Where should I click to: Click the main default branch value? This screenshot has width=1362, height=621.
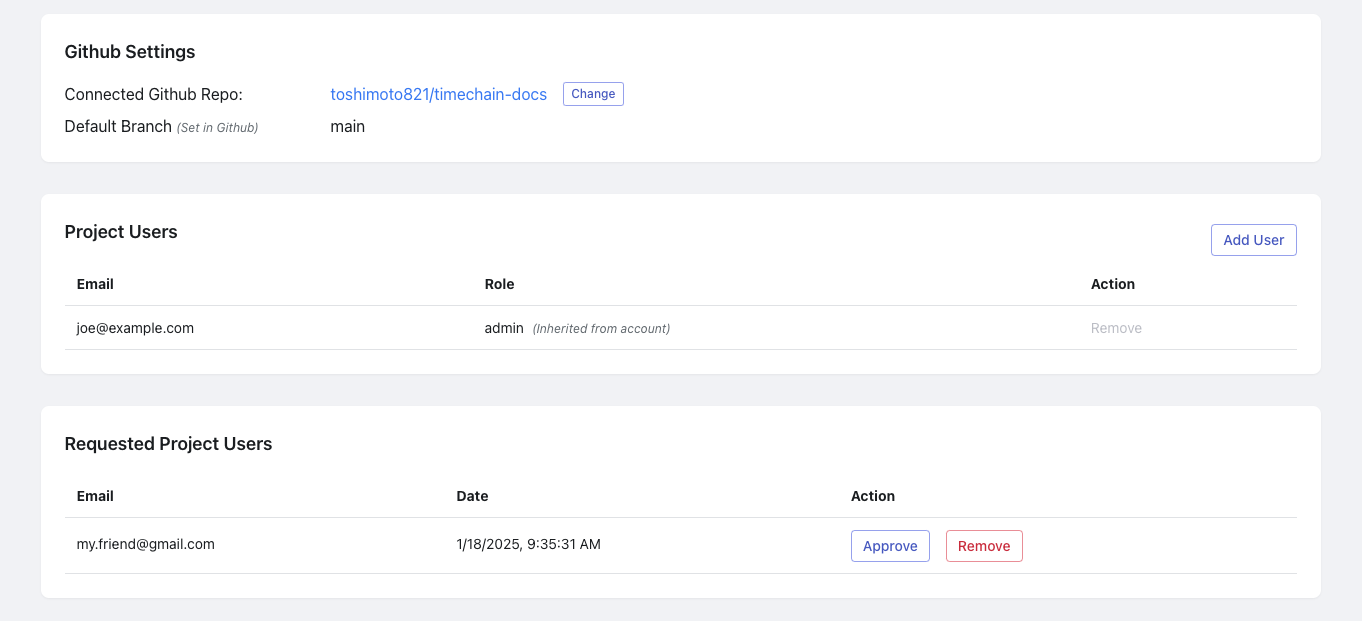[347, 127]
